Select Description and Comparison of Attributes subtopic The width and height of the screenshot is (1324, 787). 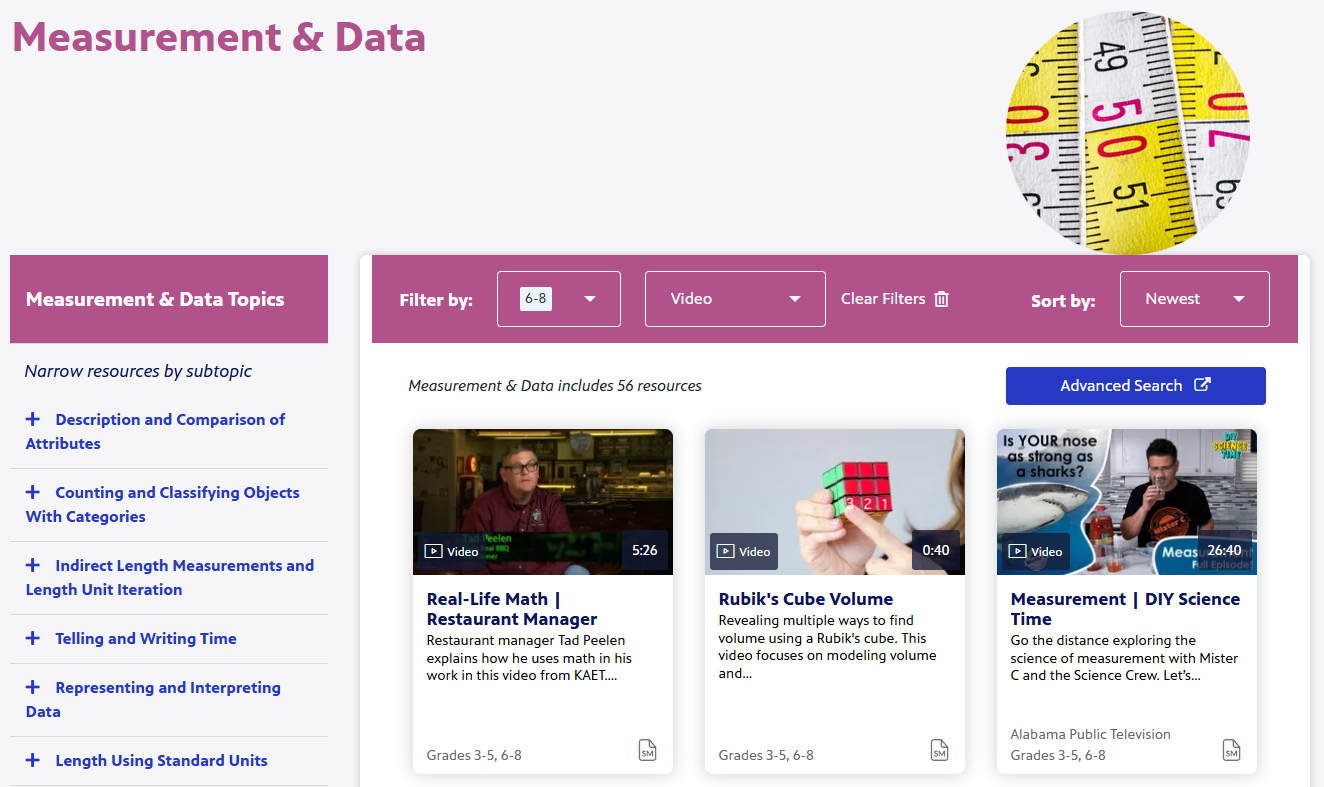click(155, 431)
